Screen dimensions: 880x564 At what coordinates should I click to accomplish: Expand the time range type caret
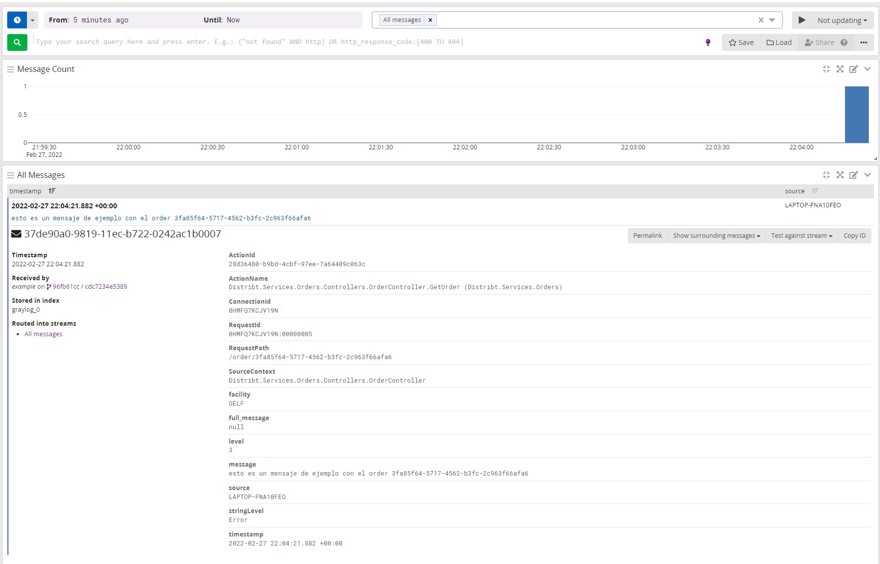pos(33,20)
